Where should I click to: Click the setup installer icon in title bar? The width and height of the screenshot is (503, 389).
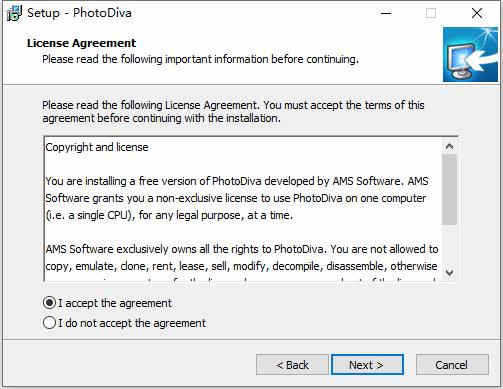[x=15, y=13]
